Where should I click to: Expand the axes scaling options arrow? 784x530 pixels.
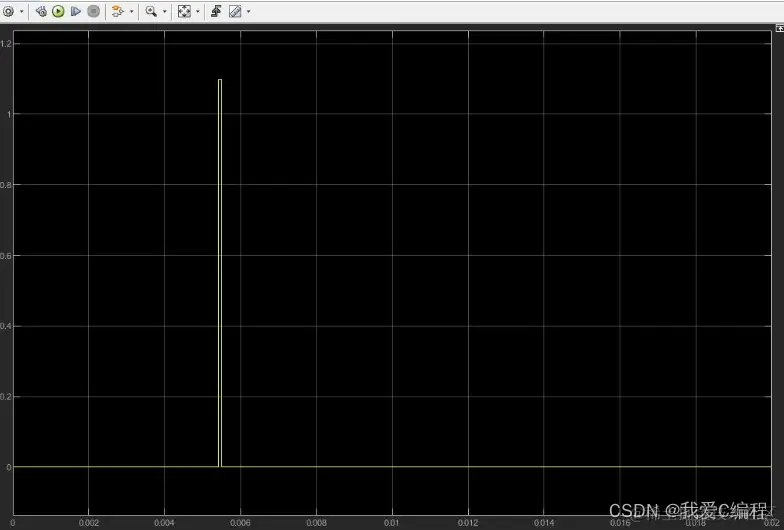(x=198, y=12)
